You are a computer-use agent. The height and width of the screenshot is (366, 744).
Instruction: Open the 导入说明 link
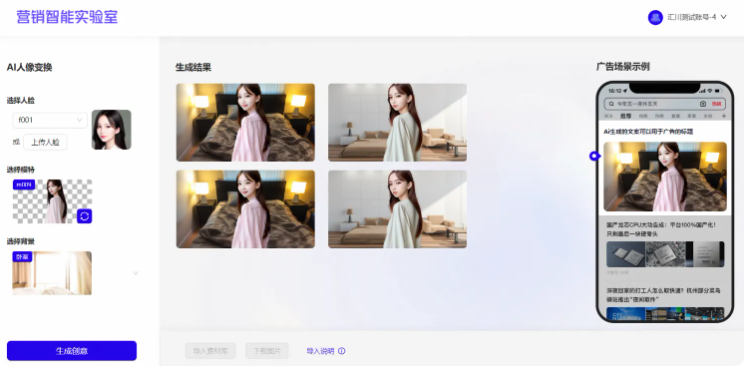320,351
